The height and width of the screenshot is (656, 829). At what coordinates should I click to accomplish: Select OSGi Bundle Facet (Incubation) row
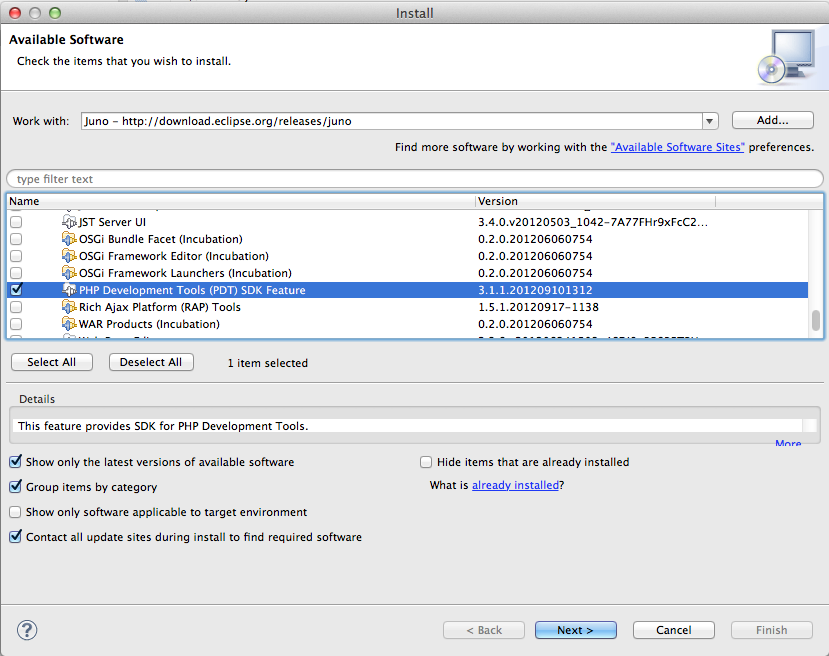point(407,239)
